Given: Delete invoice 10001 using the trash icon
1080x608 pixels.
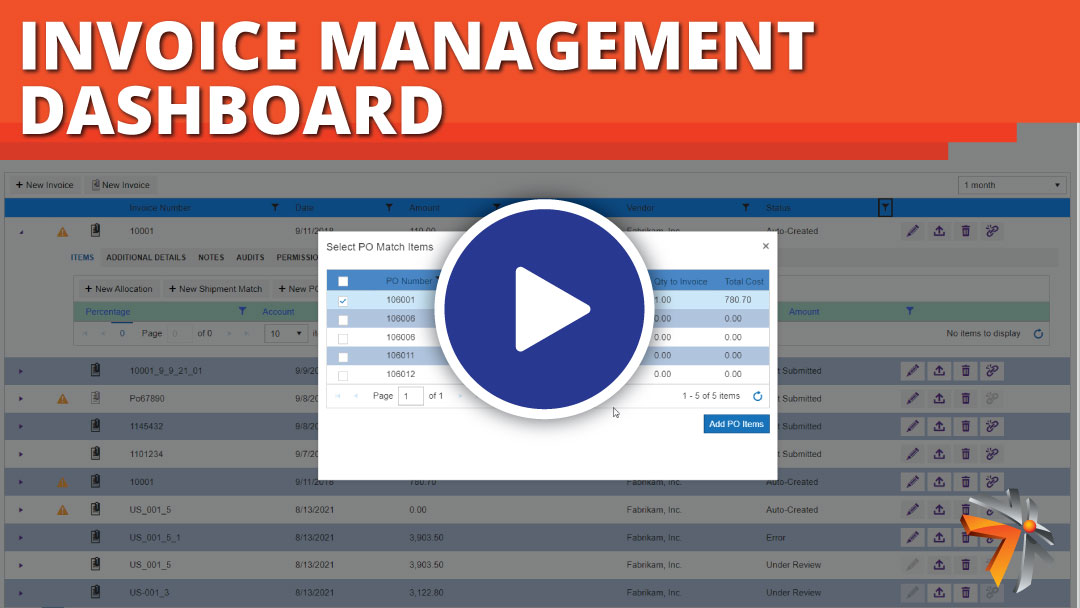Looking at the screenshot, I should [x=965, y=230].
